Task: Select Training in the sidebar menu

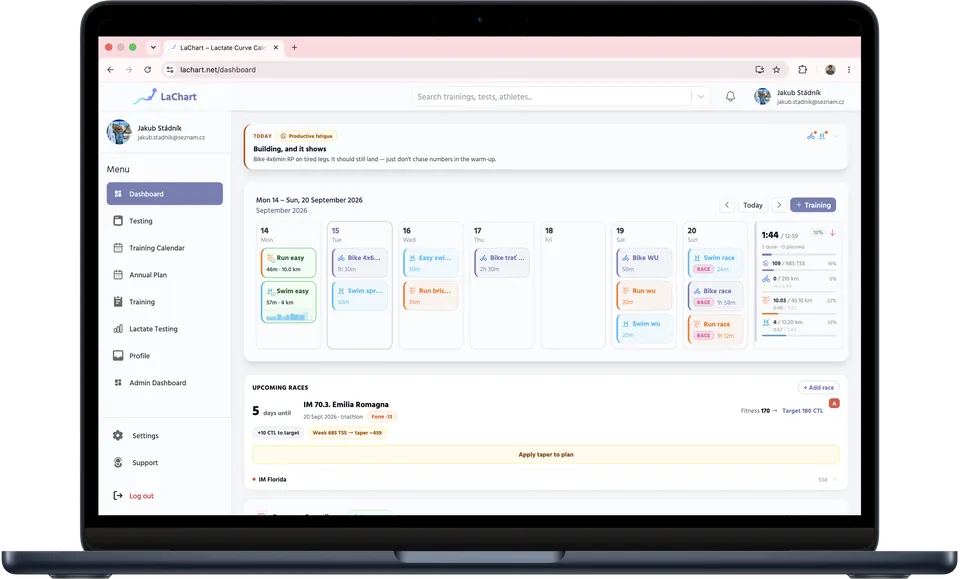Action: point(165,302)
